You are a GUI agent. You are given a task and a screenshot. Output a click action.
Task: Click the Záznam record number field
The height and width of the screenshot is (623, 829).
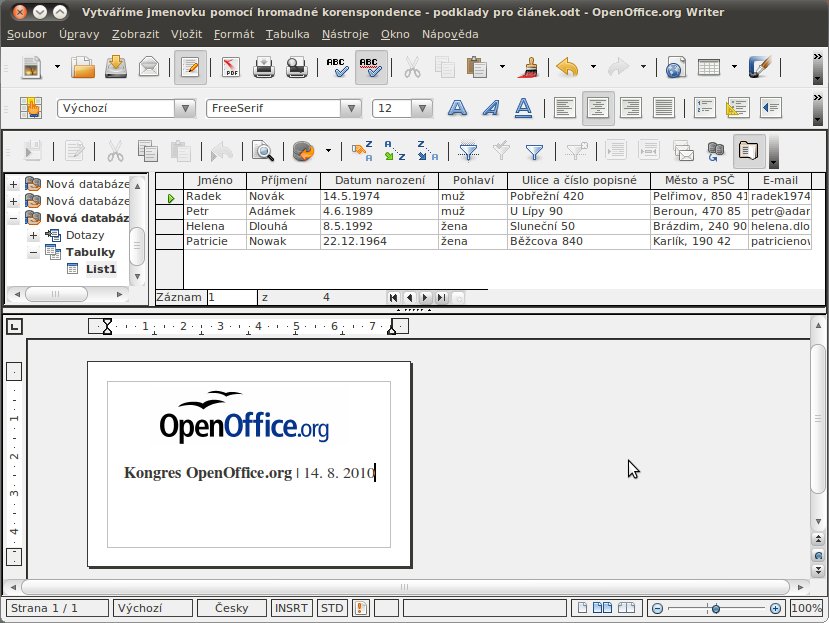pos(232,298)
